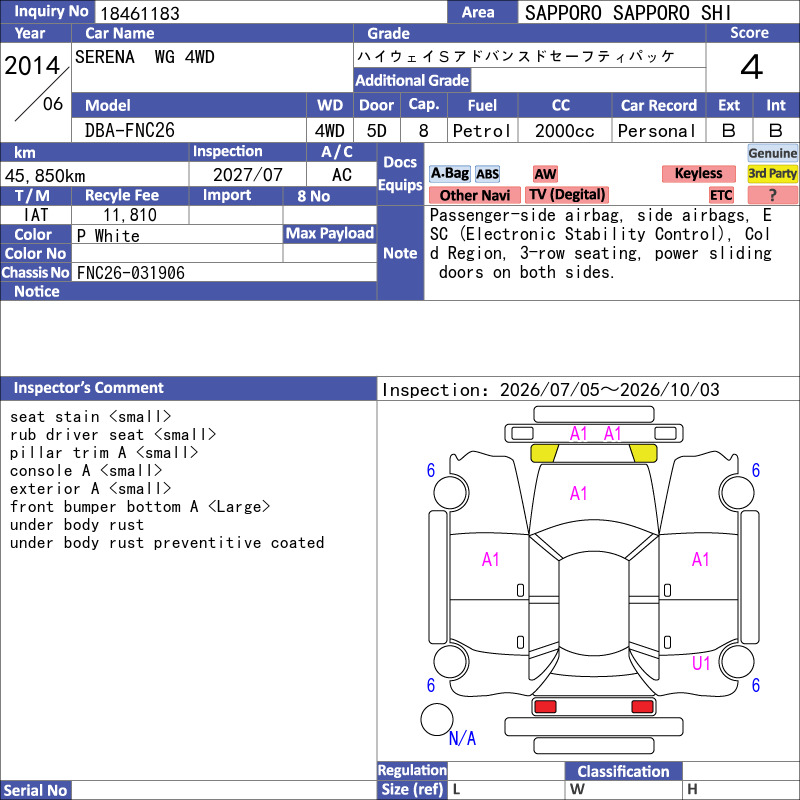Select the AW equipment badge
800x800 pixels.
545,174
